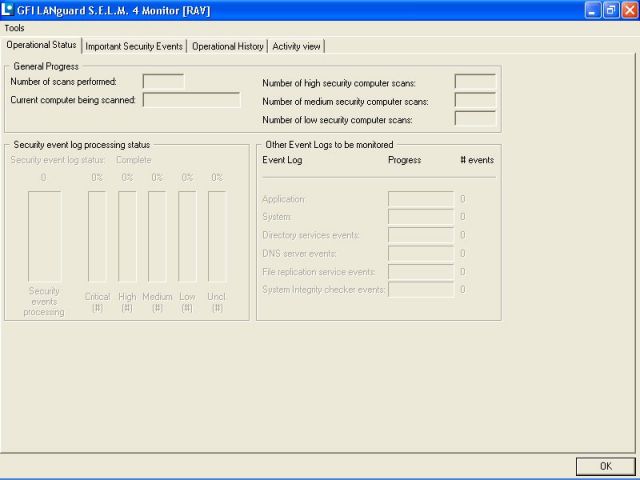Click the 'System Integrity checker events:' label
This screenshot has height=480, width=640.
coord(323,290)
